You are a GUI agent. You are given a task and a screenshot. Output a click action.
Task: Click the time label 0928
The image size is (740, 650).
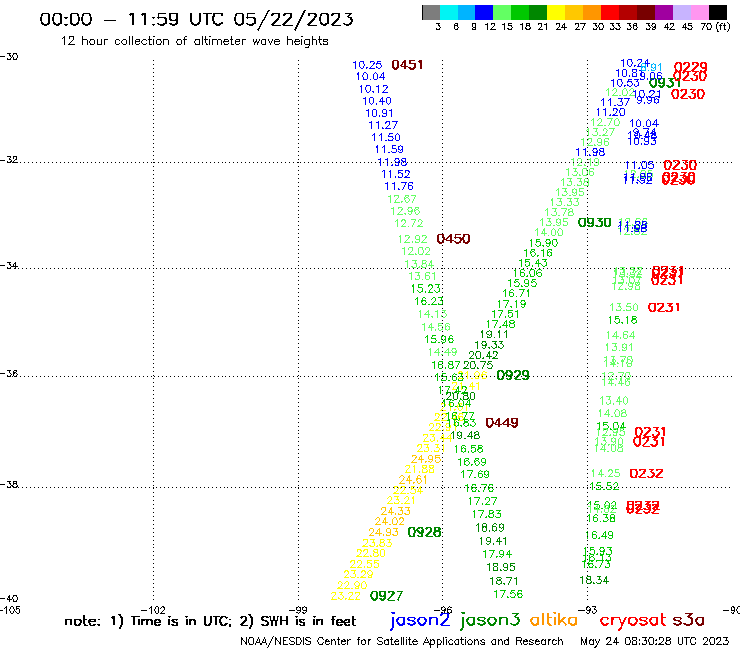(424, 532)
